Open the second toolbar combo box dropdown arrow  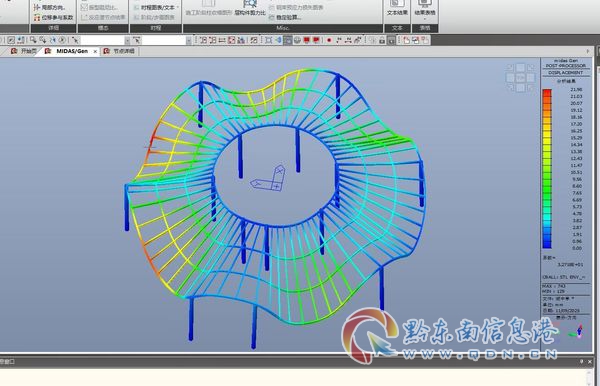[x=189, y=41]
